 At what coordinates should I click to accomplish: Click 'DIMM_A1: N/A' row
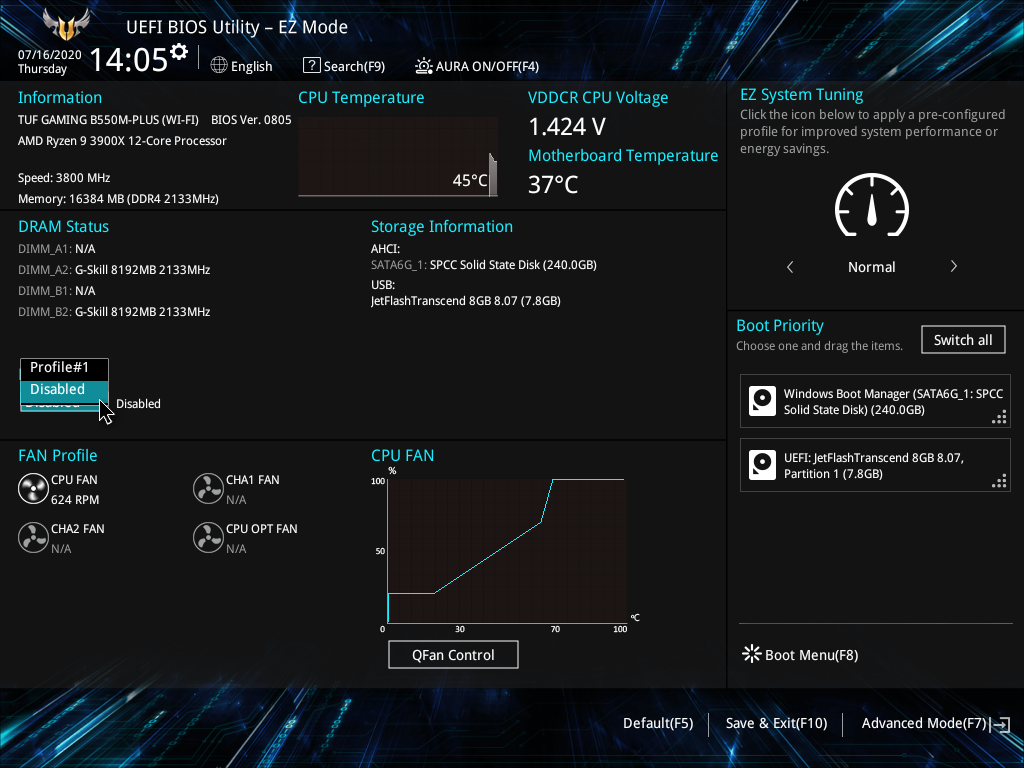57,249
